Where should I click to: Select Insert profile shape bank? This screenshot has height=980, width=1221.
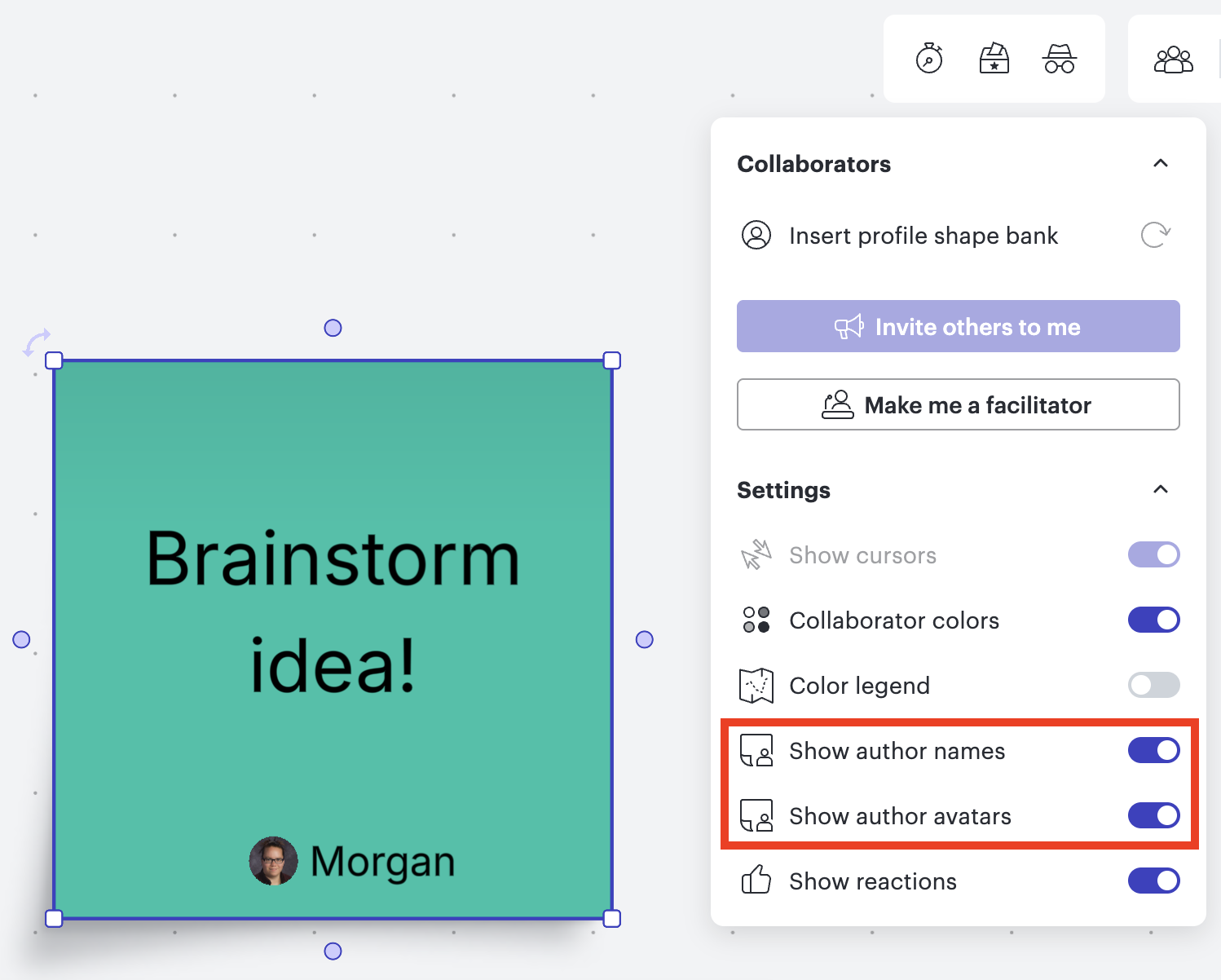(x=923, y=236)
